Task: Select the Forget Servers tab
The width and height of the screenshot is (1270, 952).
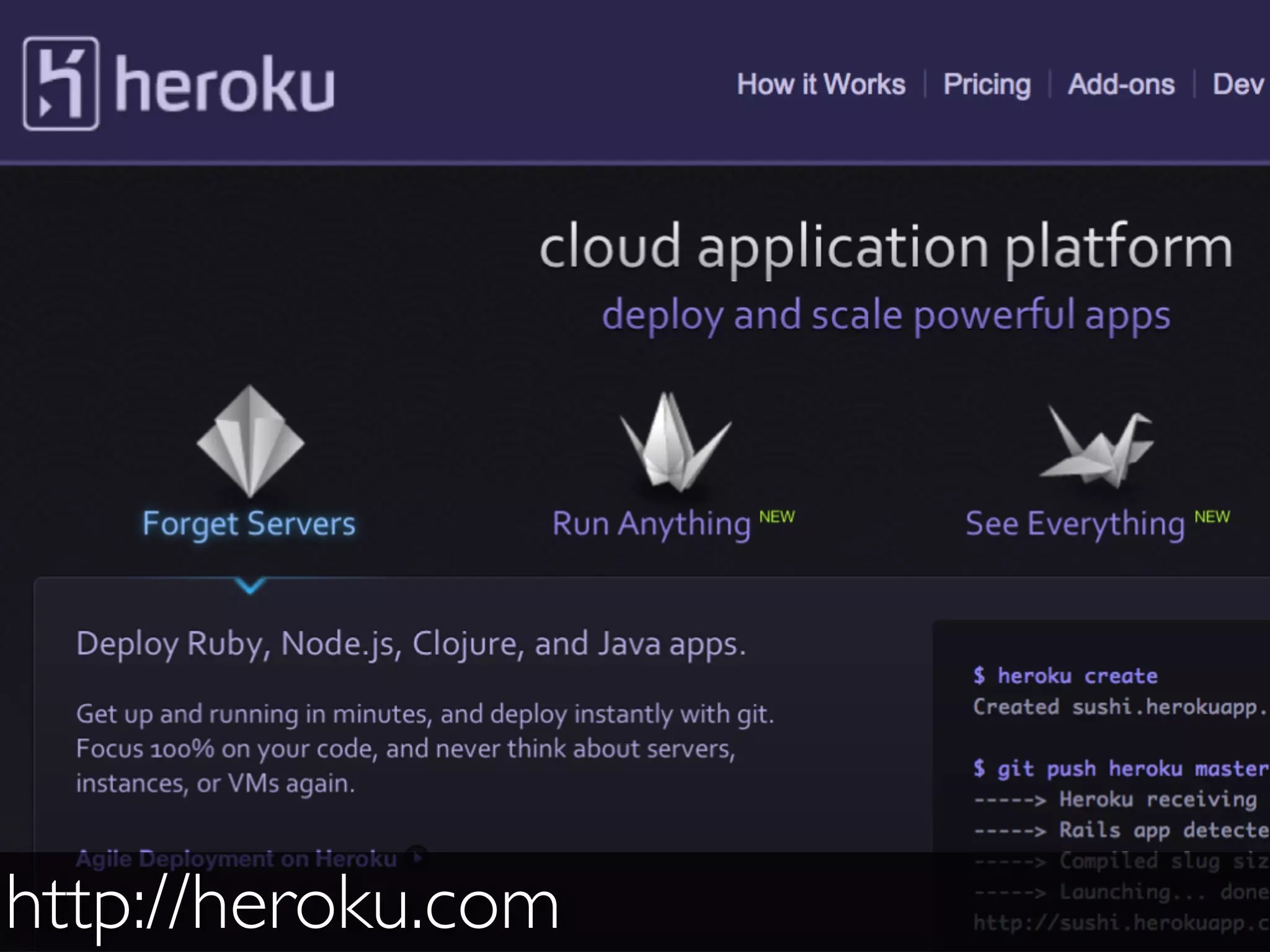Action: pos(249,524)
